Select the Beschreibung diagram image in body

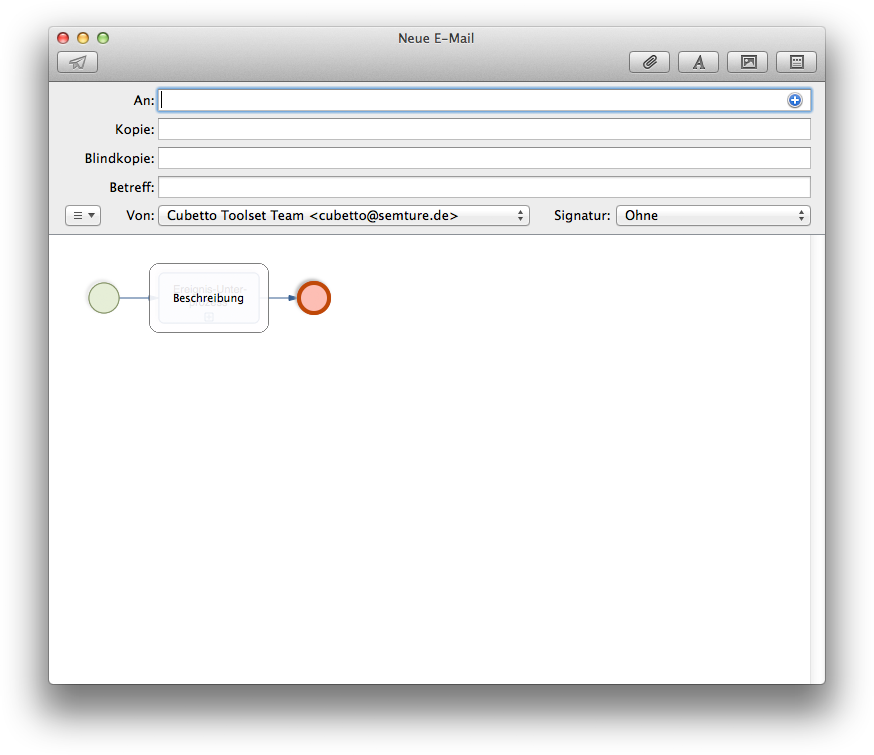click(209, 298)
